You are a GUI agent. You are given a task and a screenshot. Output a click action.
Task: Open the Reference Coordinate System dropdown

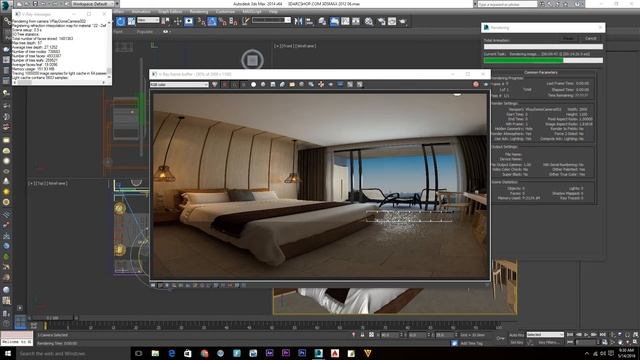(x=148, y=20)
